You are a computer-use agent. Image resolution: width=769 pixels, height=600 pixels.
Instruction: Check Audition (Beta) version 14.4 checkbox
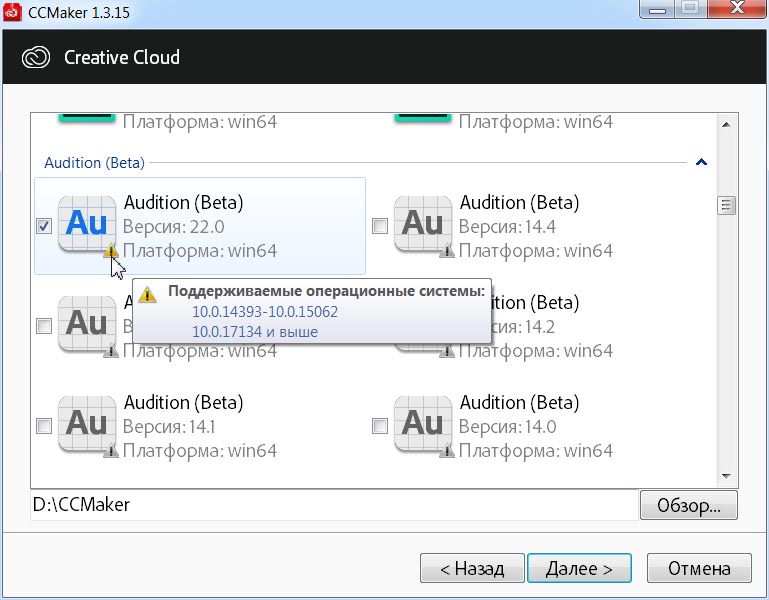pos(380,226)
